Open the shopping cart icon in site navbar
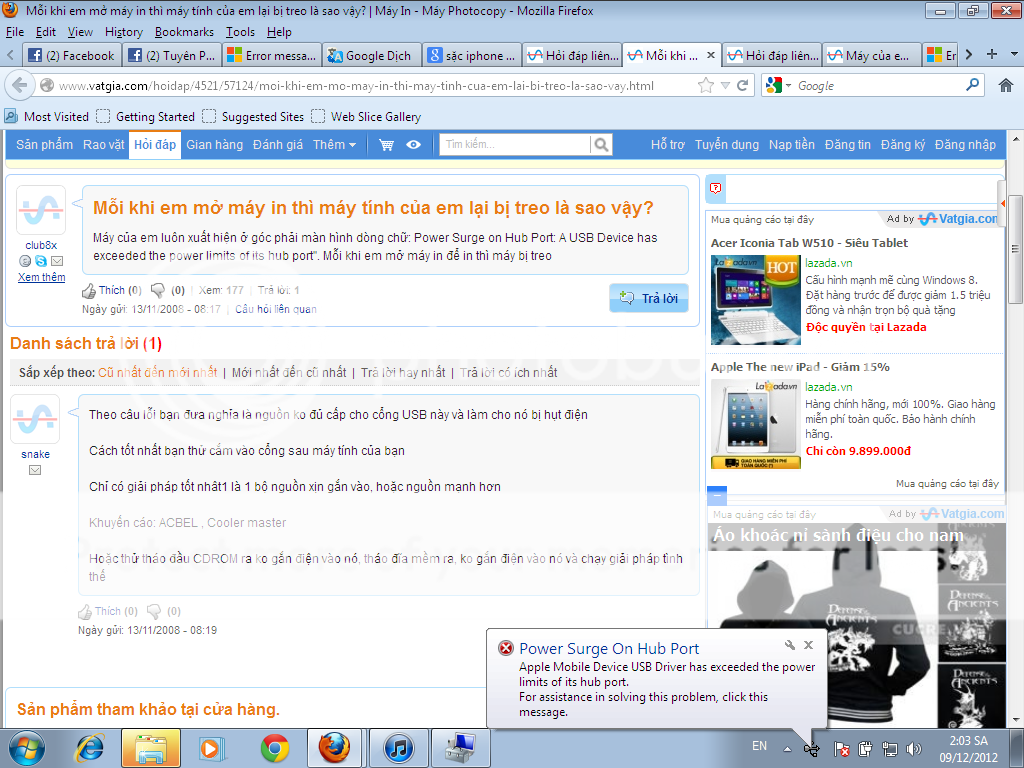Viewport: 1024px width, 768px height. 386,145
